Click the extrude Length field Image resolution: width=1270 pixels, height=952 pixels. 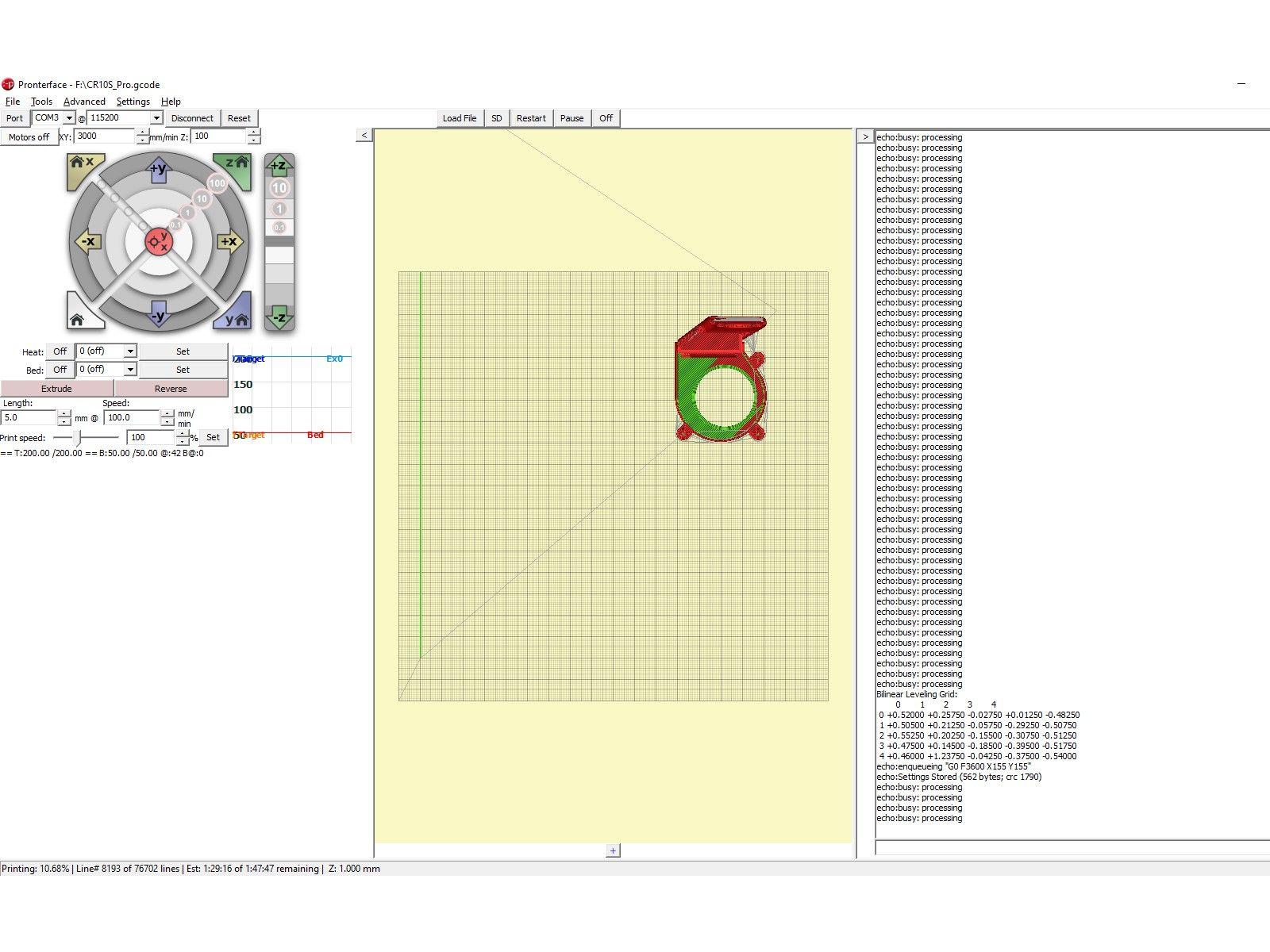click(x=29, y=417)
